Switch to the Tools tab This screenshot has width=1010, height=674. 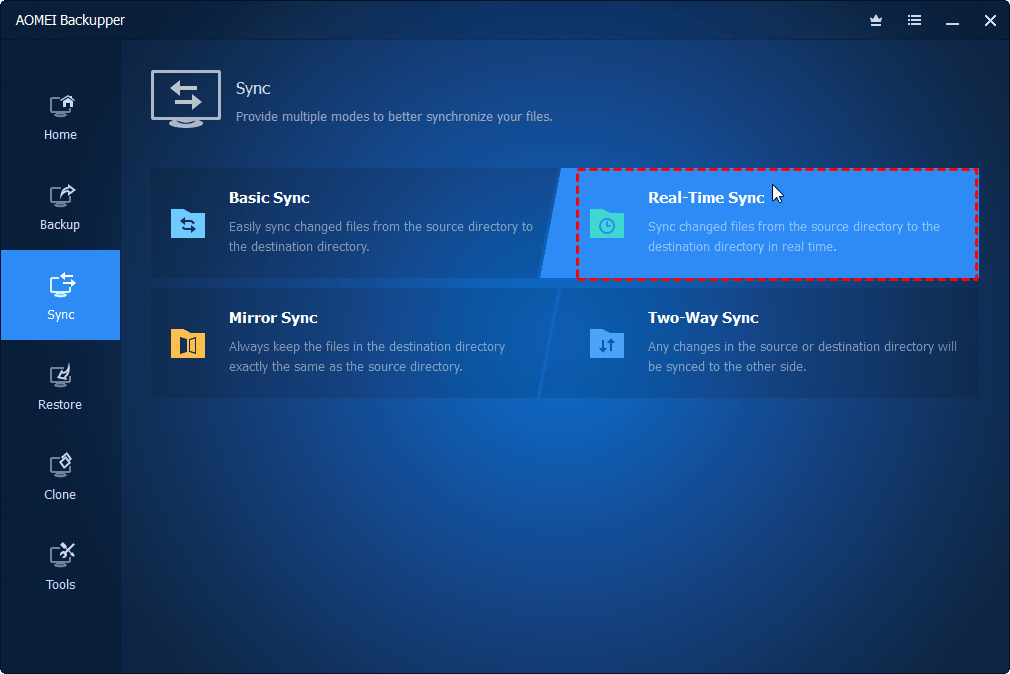pyautogui.click(x=60, y=565)
